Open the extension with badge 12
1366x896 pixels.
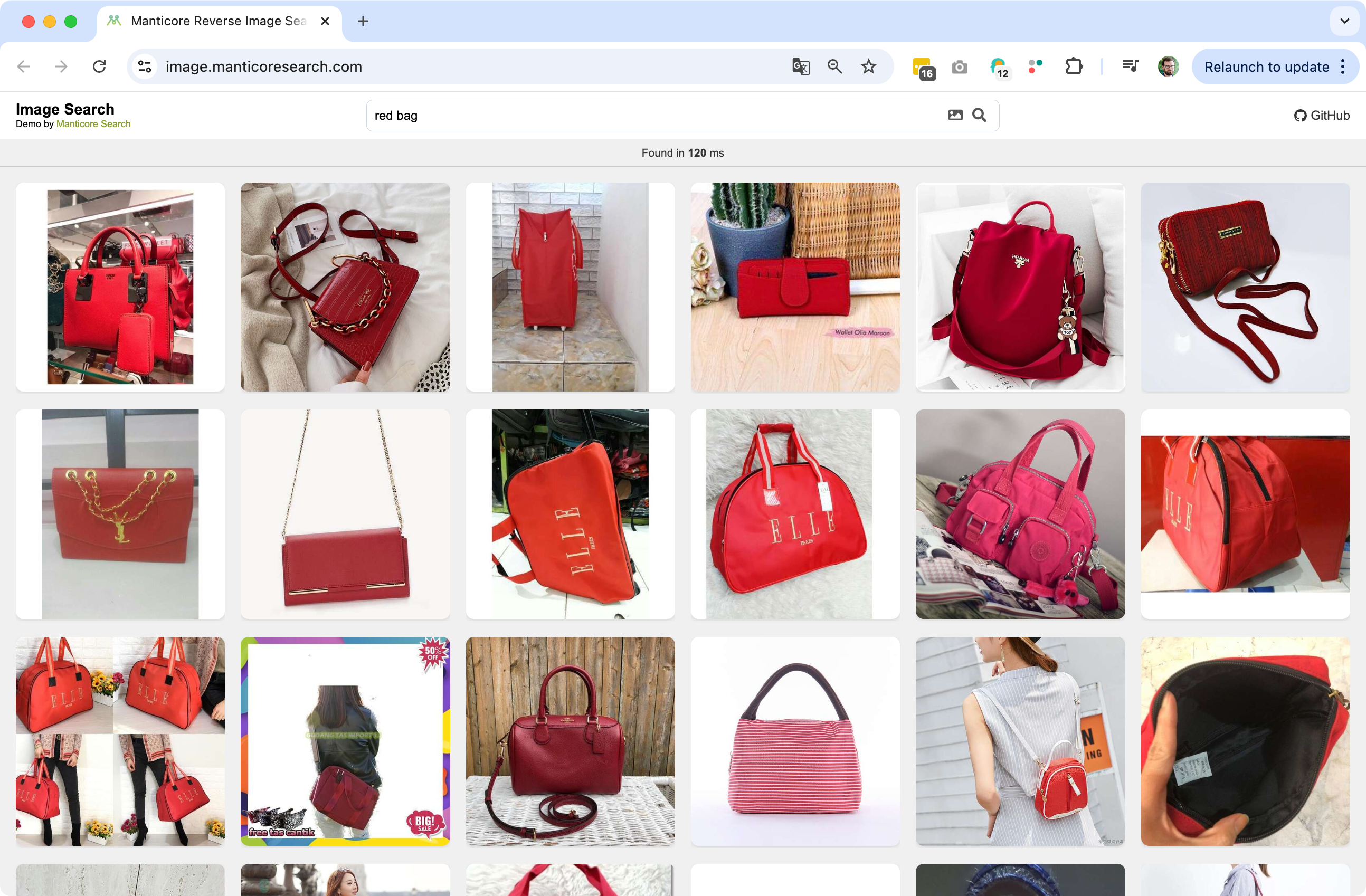[999, 68]
